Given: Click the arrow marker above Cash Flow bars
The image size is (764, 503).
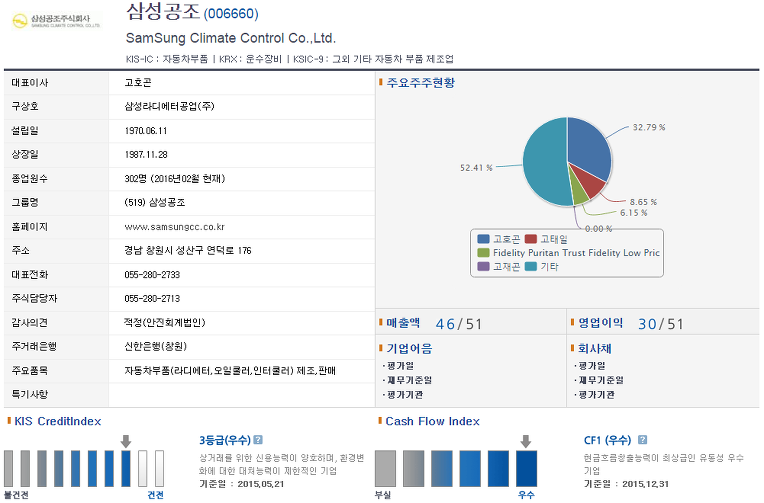Looking at the screenshot, I should point(525,441).
